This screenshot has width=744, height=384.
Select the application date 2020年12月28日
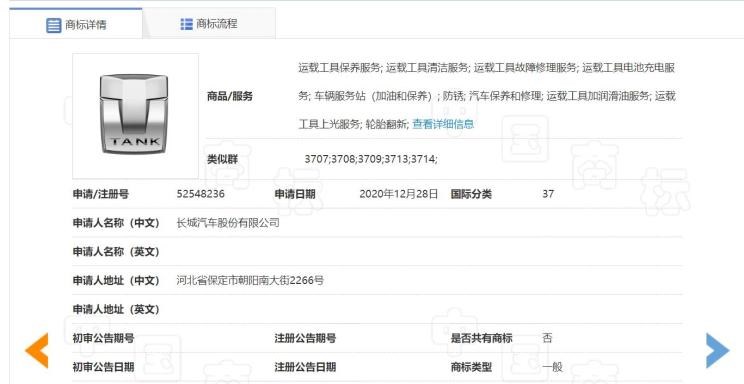(x=399, y=194)
